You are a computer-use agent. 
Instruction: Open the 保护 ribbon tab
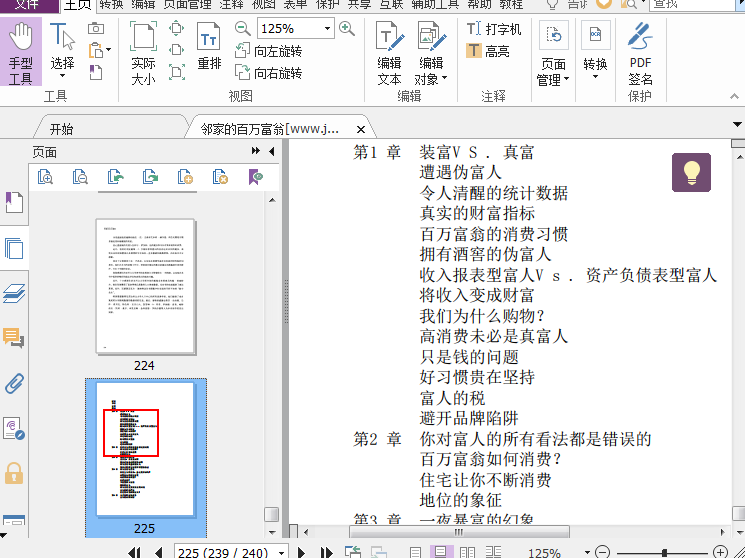[x=328, y=5]
